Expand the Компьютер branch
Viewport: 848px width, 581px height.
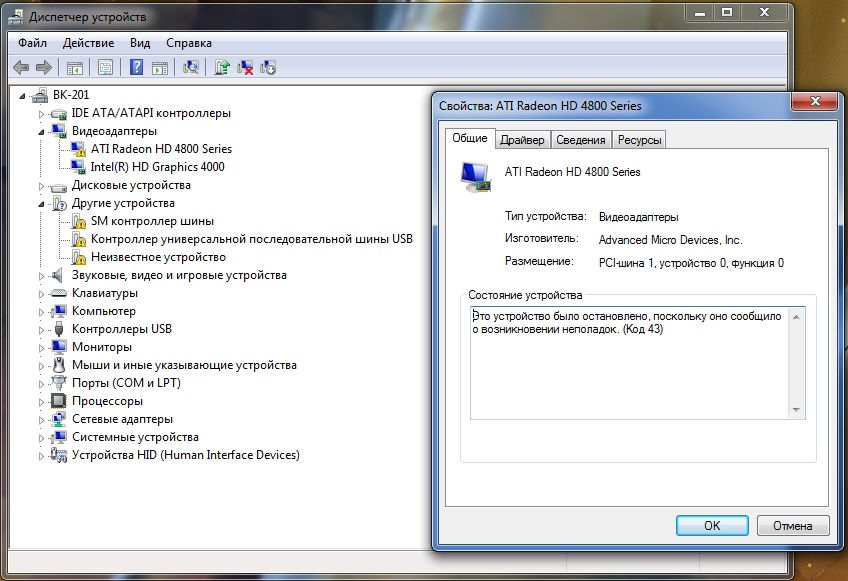tap(41, 312)
